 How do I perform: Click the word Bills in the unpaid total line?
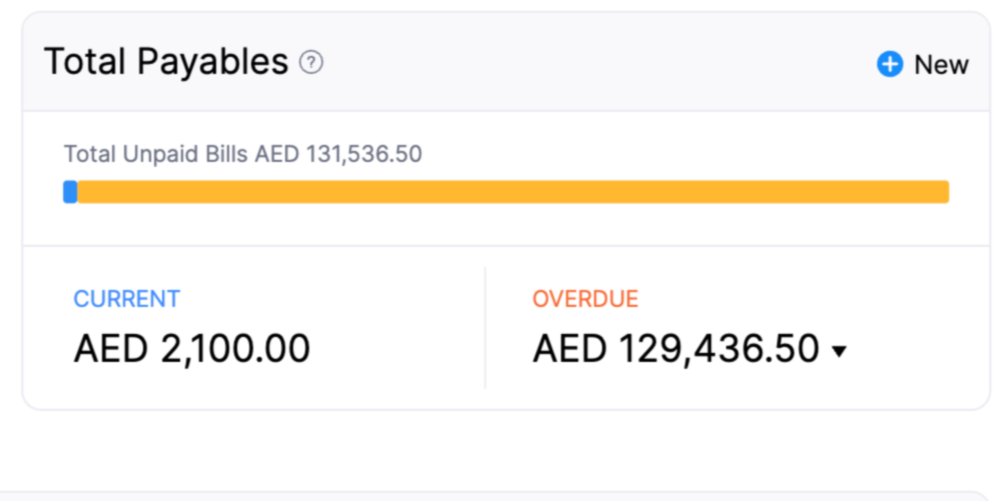click(x=227, y=154)
